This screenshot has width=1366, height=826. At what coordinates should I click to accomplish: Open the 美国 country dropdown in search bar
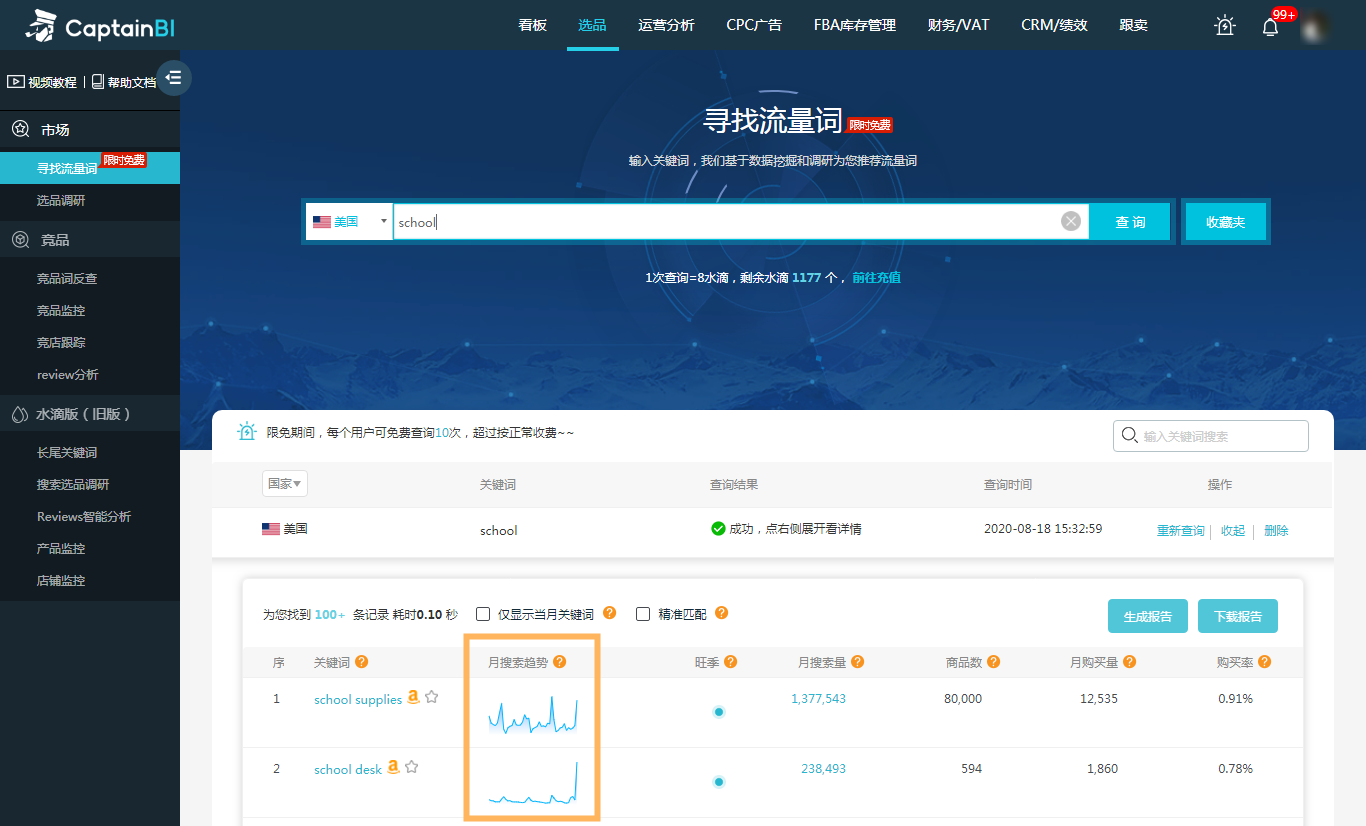349,222
